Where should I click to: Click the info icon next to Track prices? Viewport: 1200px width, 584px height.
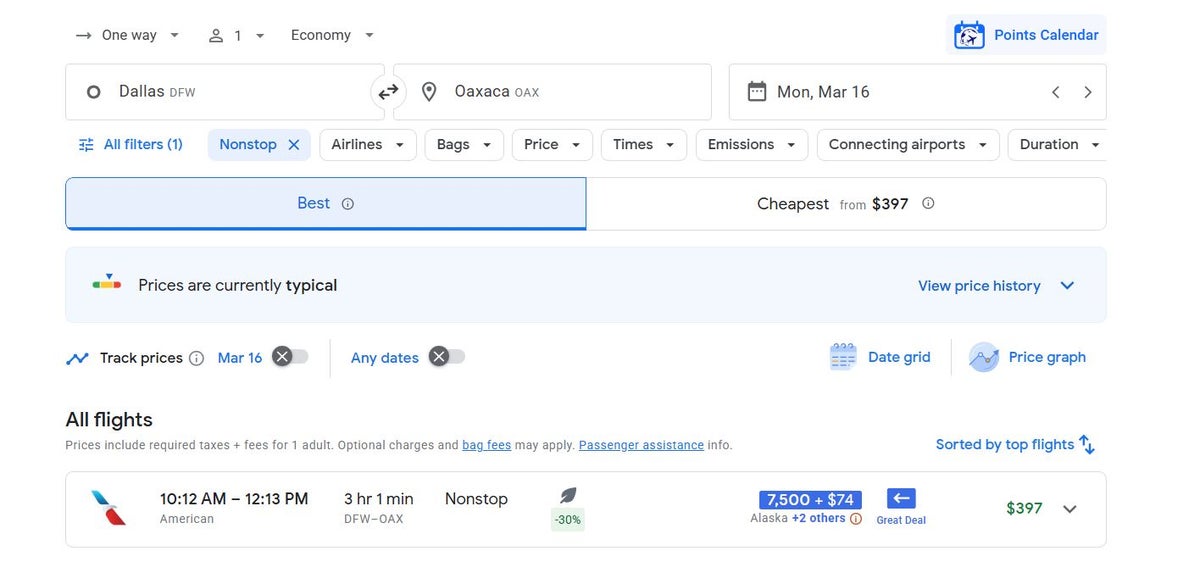tap(196, 358)
